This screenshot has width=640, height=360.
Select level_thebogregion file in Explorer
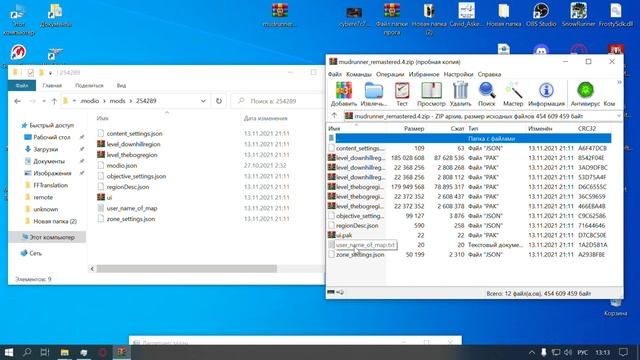(131, 155)
